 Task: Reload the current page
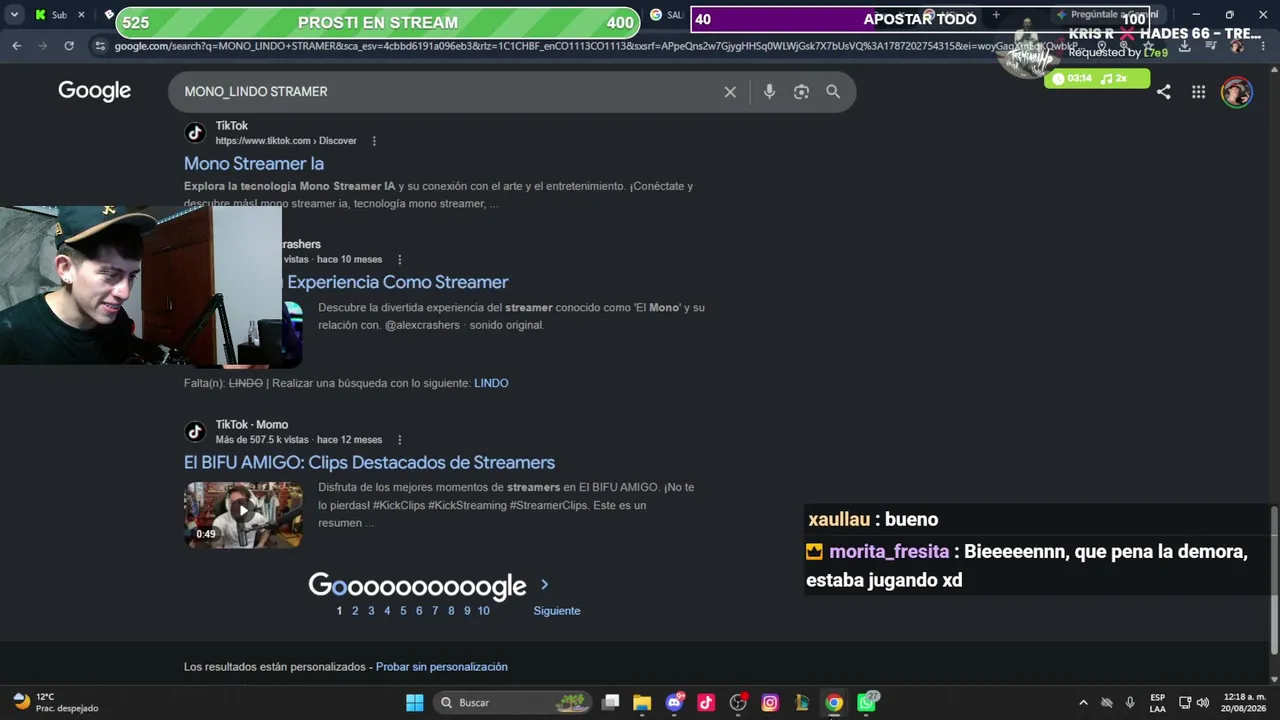(69, 46)
